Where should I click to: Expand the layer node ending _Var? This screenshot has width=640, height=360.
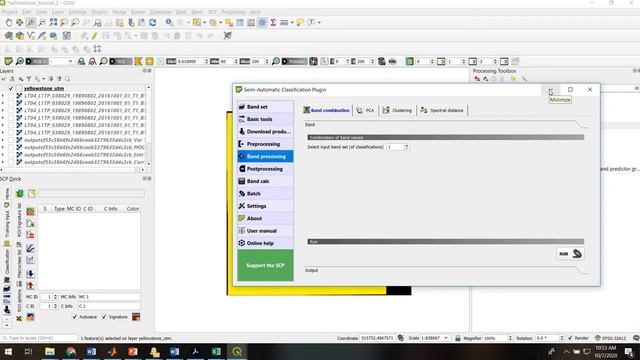tap(3, 140)
